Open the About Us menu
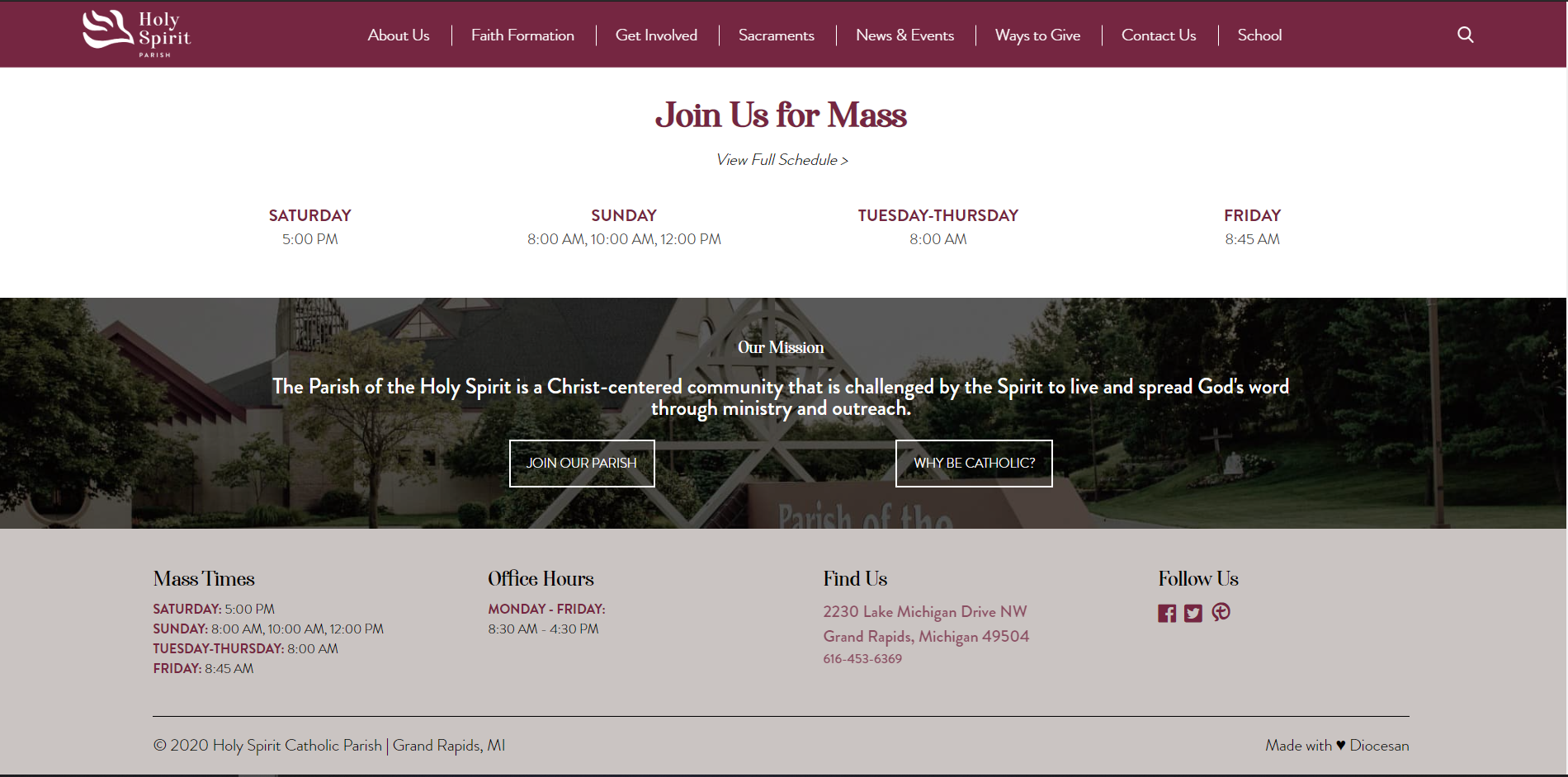The width and height of the screenshot is (1568, 777). coord(399,35)
